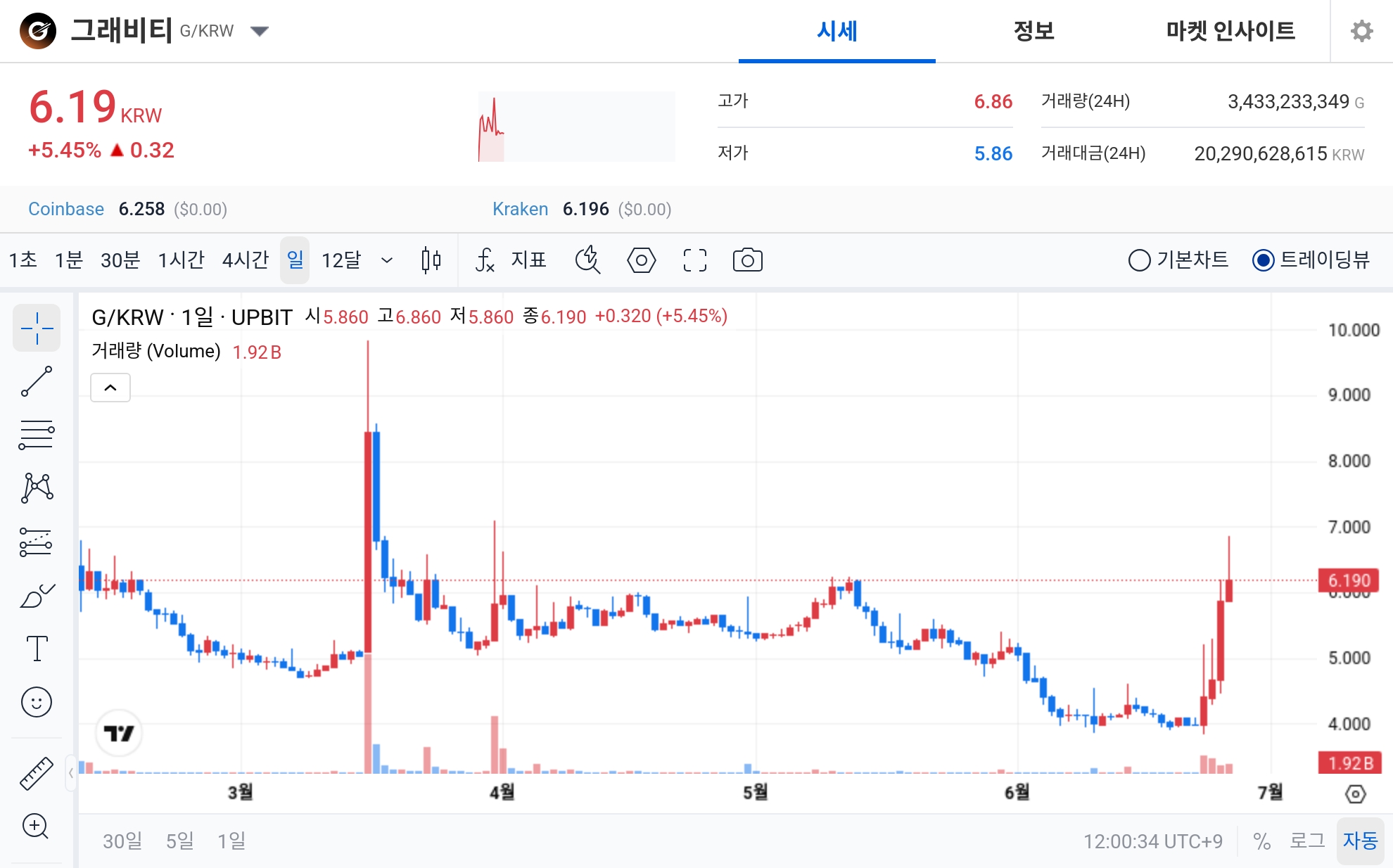
Task: Select the ruler measure tool
Action: point(37,773)
